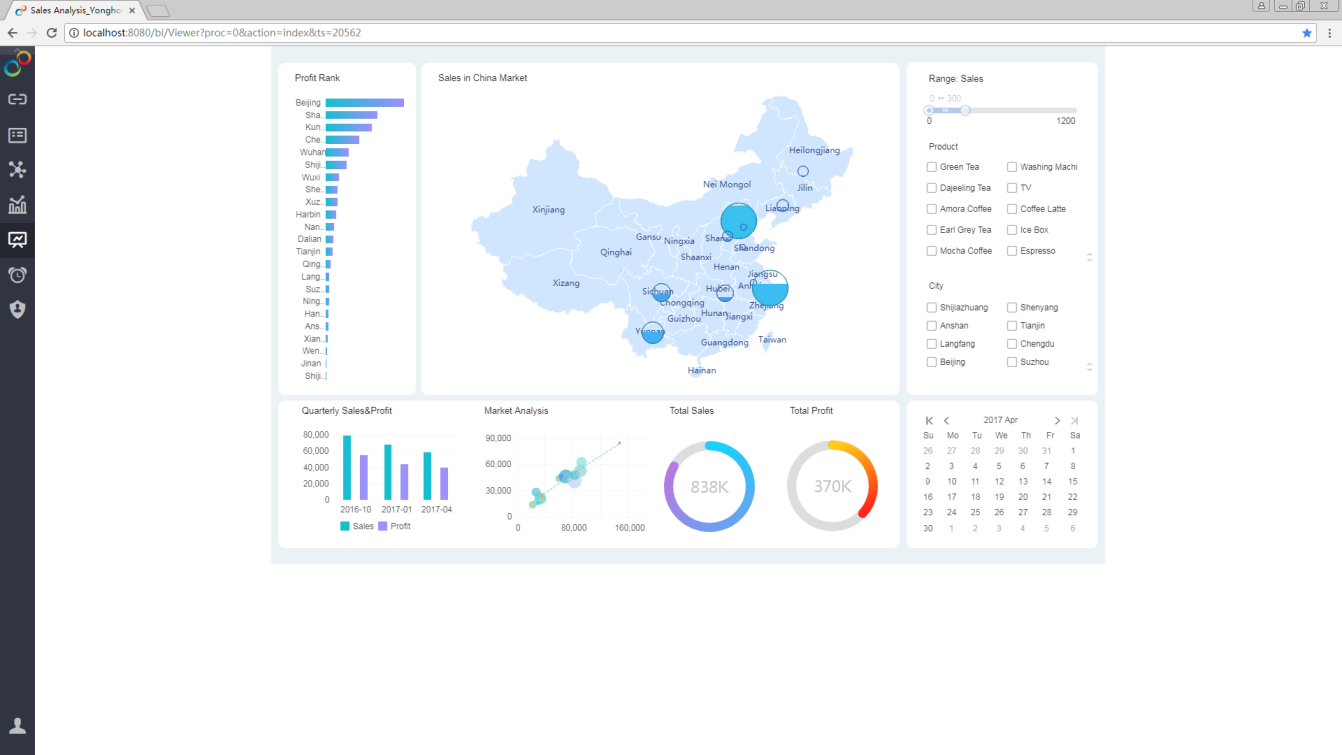
Task: Click the Xinjiang region on the map
Action: (x=548, y=210)
